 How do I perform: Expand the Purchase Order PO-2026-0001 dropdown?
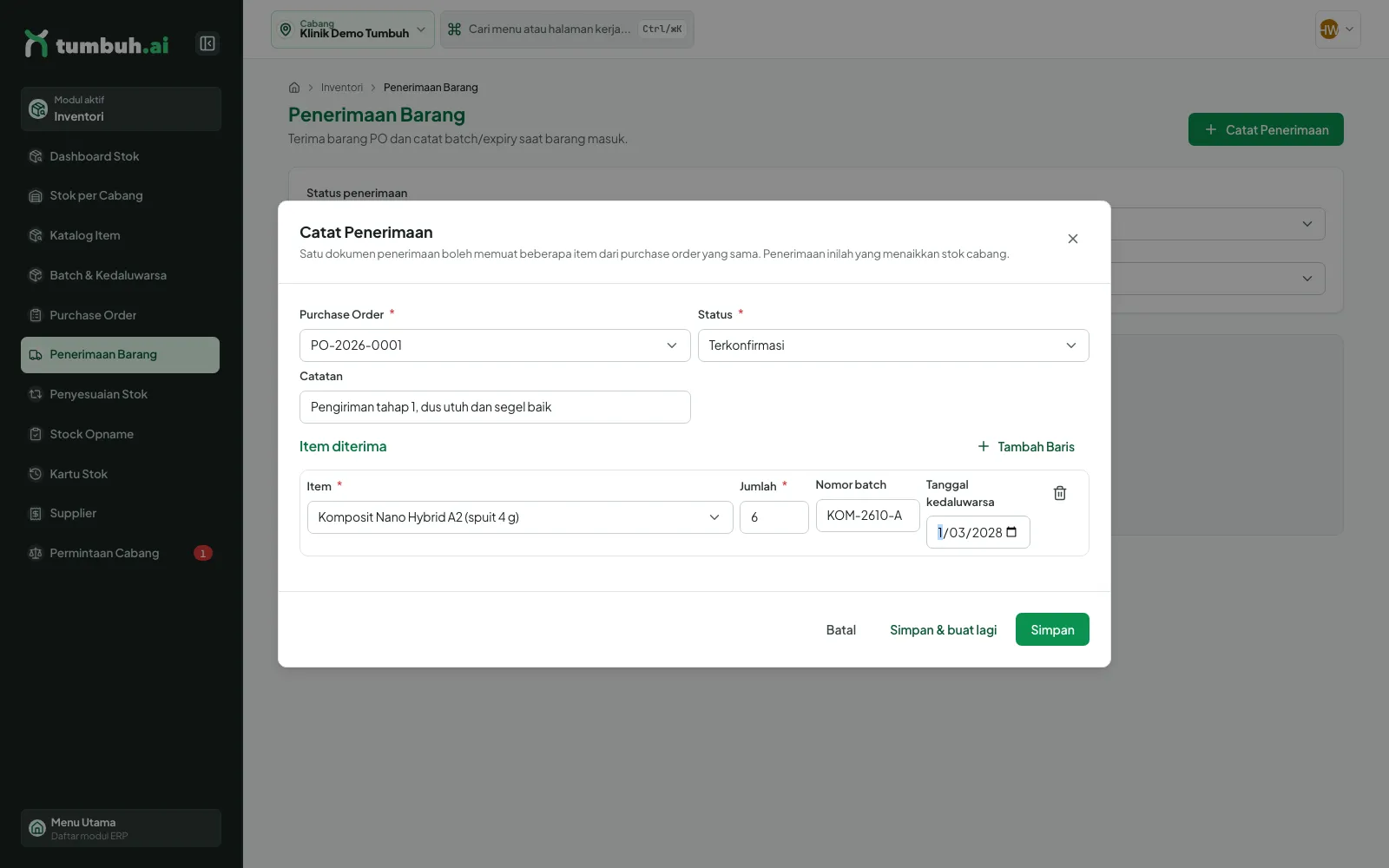495,345
